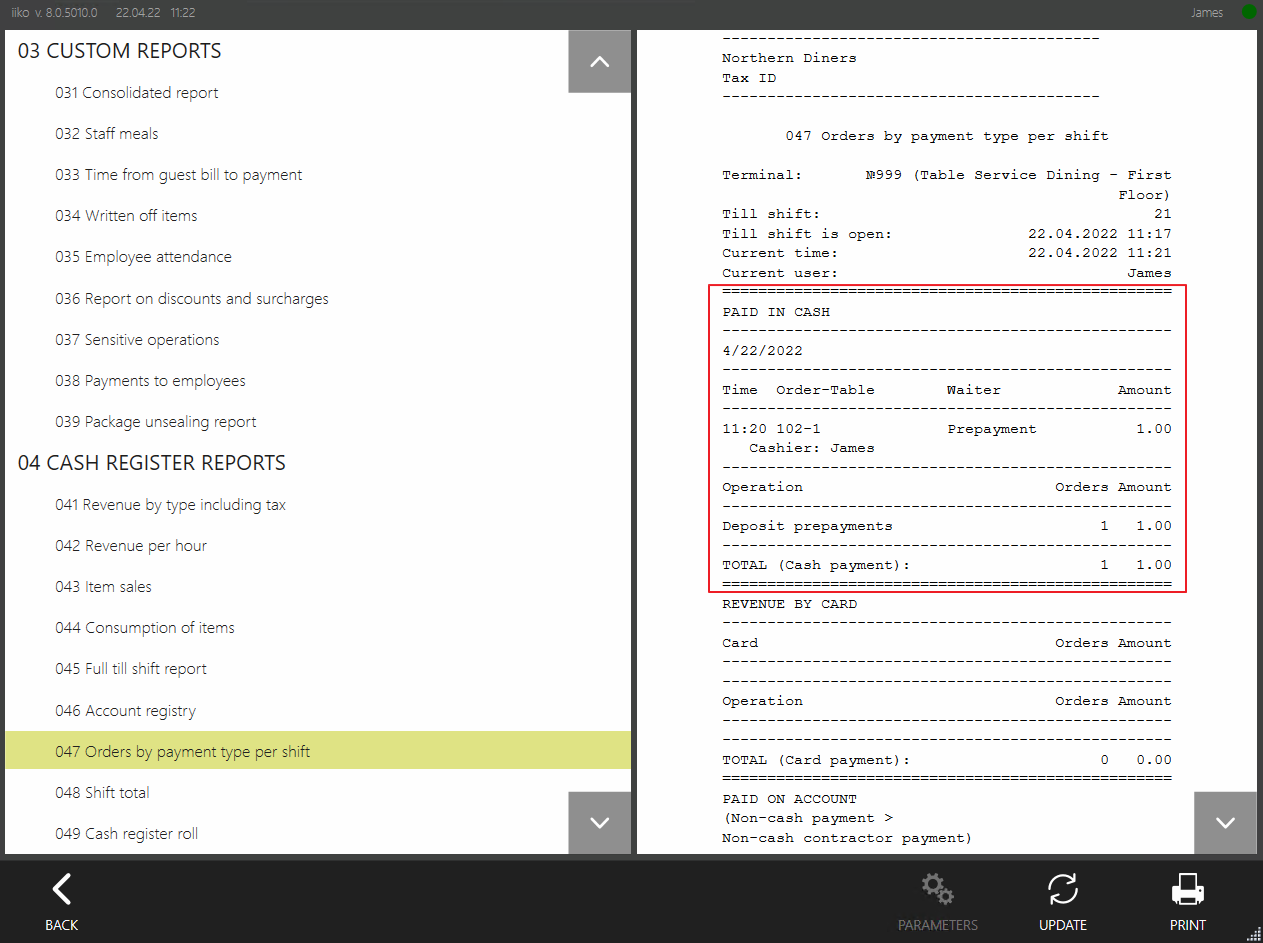Open 043 Item sales report

point(104,587)
